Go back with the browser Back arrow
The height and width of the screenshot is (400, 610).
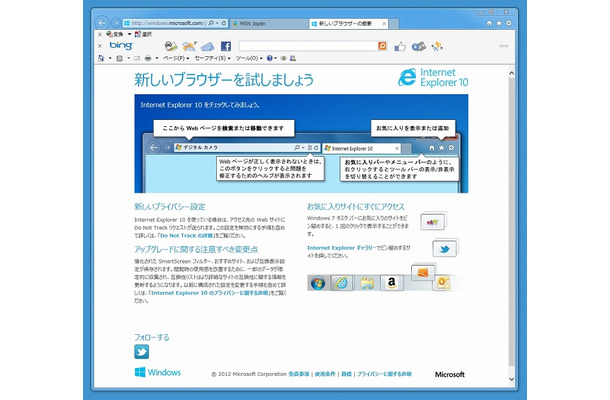coord(102,23)
